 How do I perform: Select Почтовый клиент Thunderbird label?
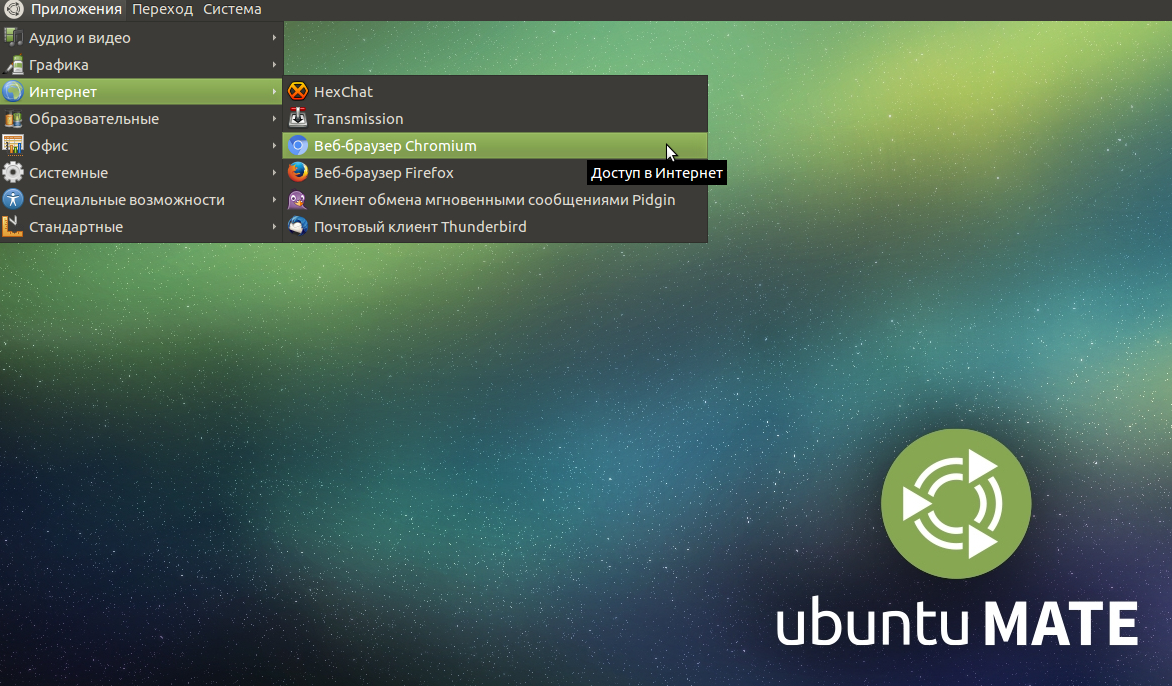(x=420, y=226)
